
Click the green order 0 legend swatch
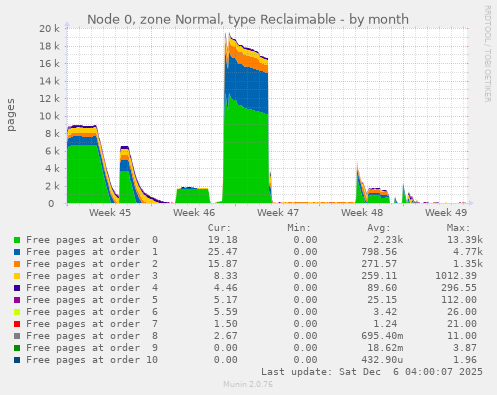(17, 240)
